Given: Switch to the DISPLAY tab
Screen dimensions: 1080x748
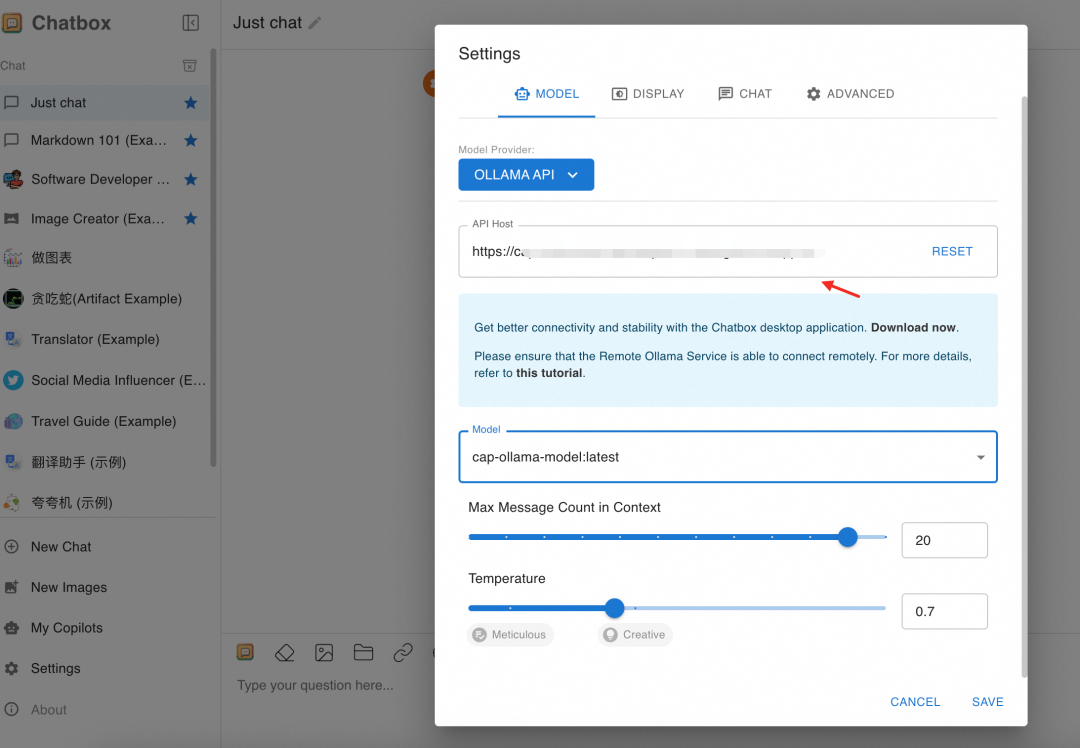Looking at the screenshot, I should click(x=648, y=94).
